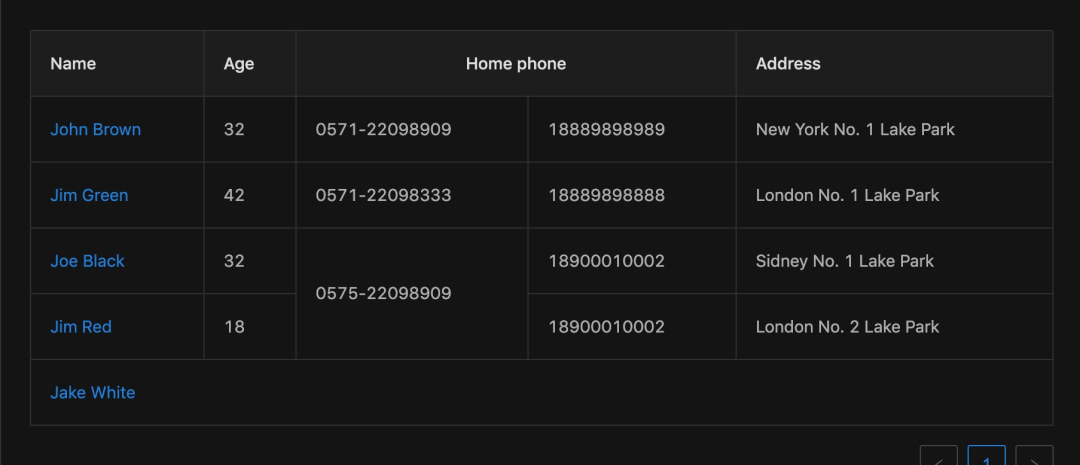This screenshot has width=1080, height=465.
Task: Click the Home phone column header
Action: 516,63
